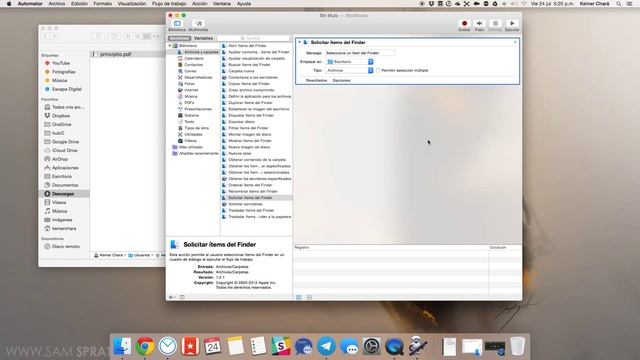The image size is (640, 360).
Task: Open the Ayuda menu in the menu bar
Action: pos(244,4)
